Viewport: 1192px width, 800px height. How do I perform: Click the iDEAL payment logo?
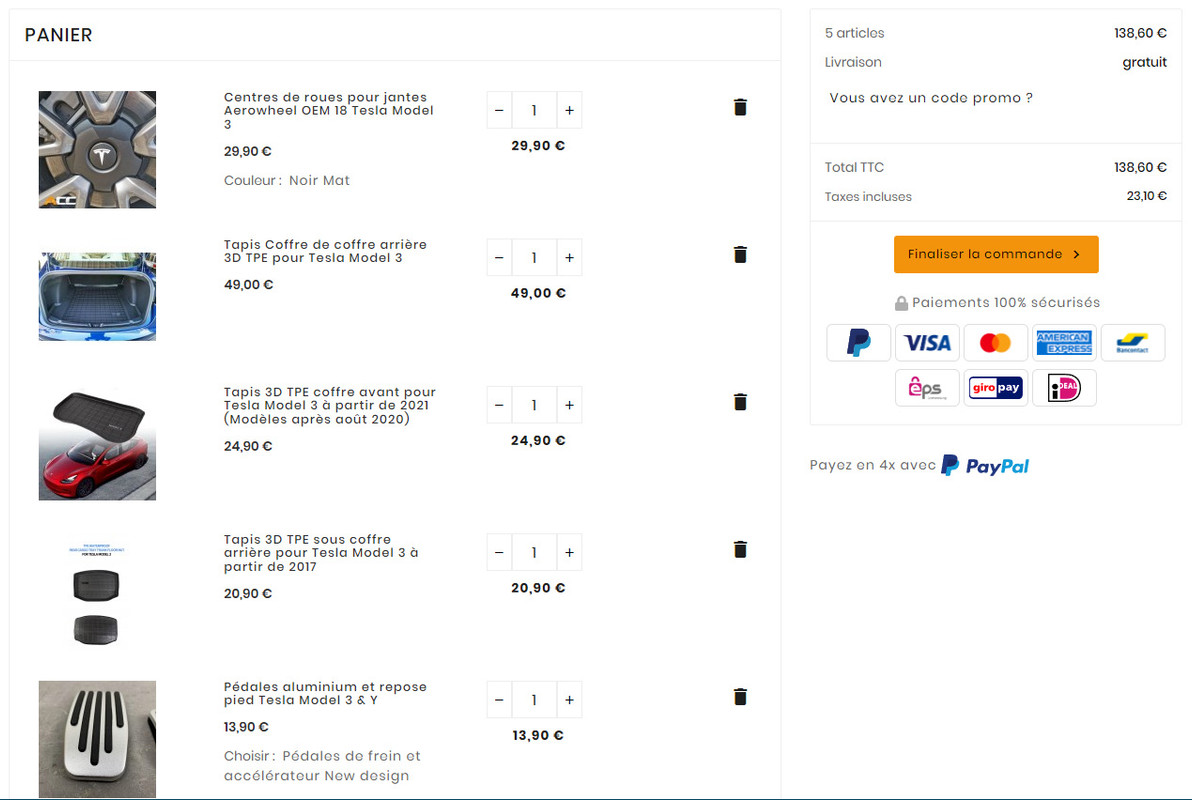[x=1064, y=388]
